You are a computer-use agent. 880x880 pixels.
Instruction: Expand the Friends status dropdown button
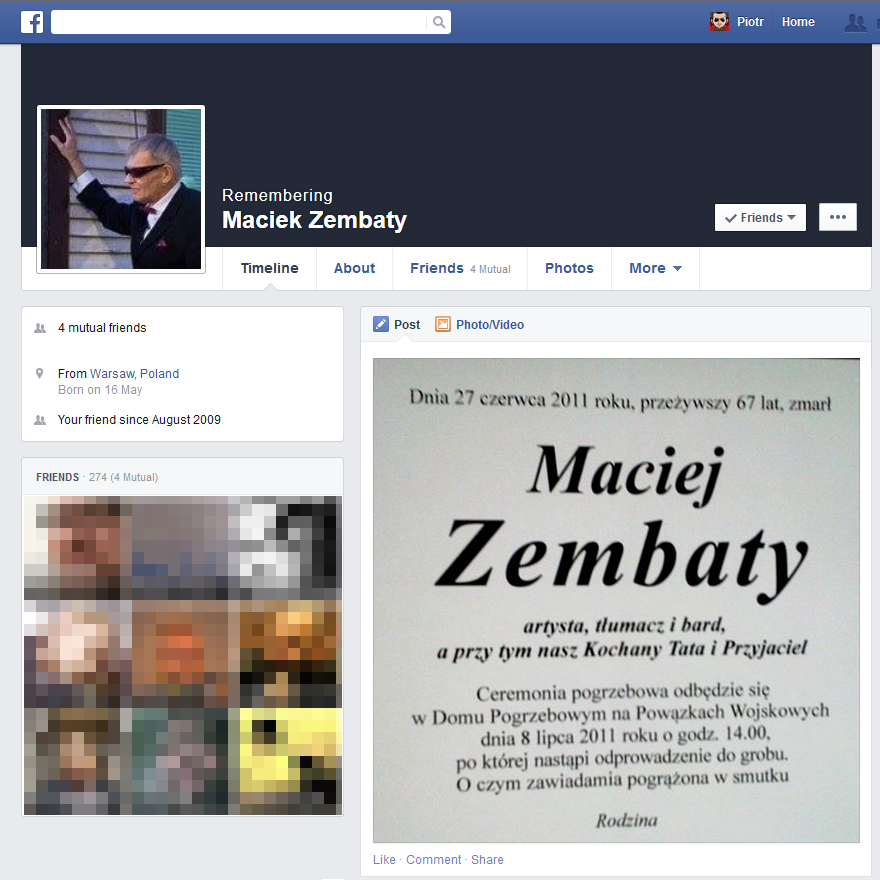click(x=760, y=218)
